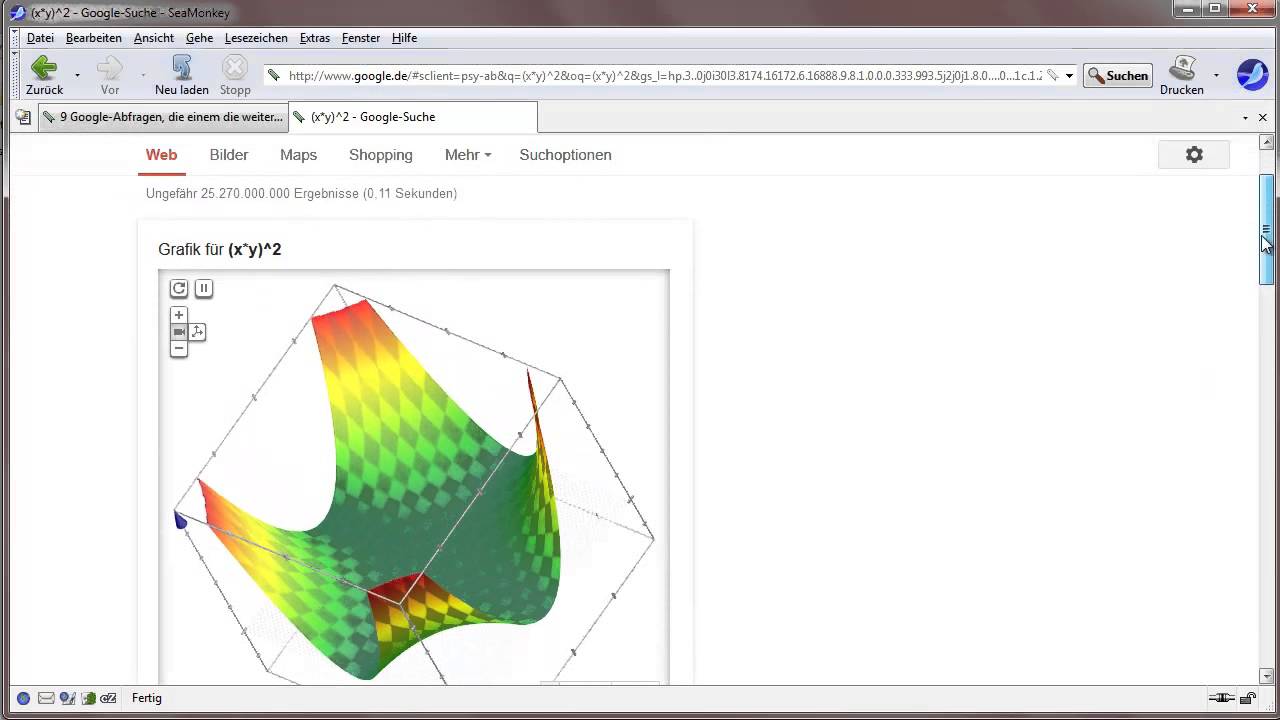The width and height of the screenshot is (1280, 720).
Task: Go back with the Zurück arrow button
Action: tap(44, 75)
